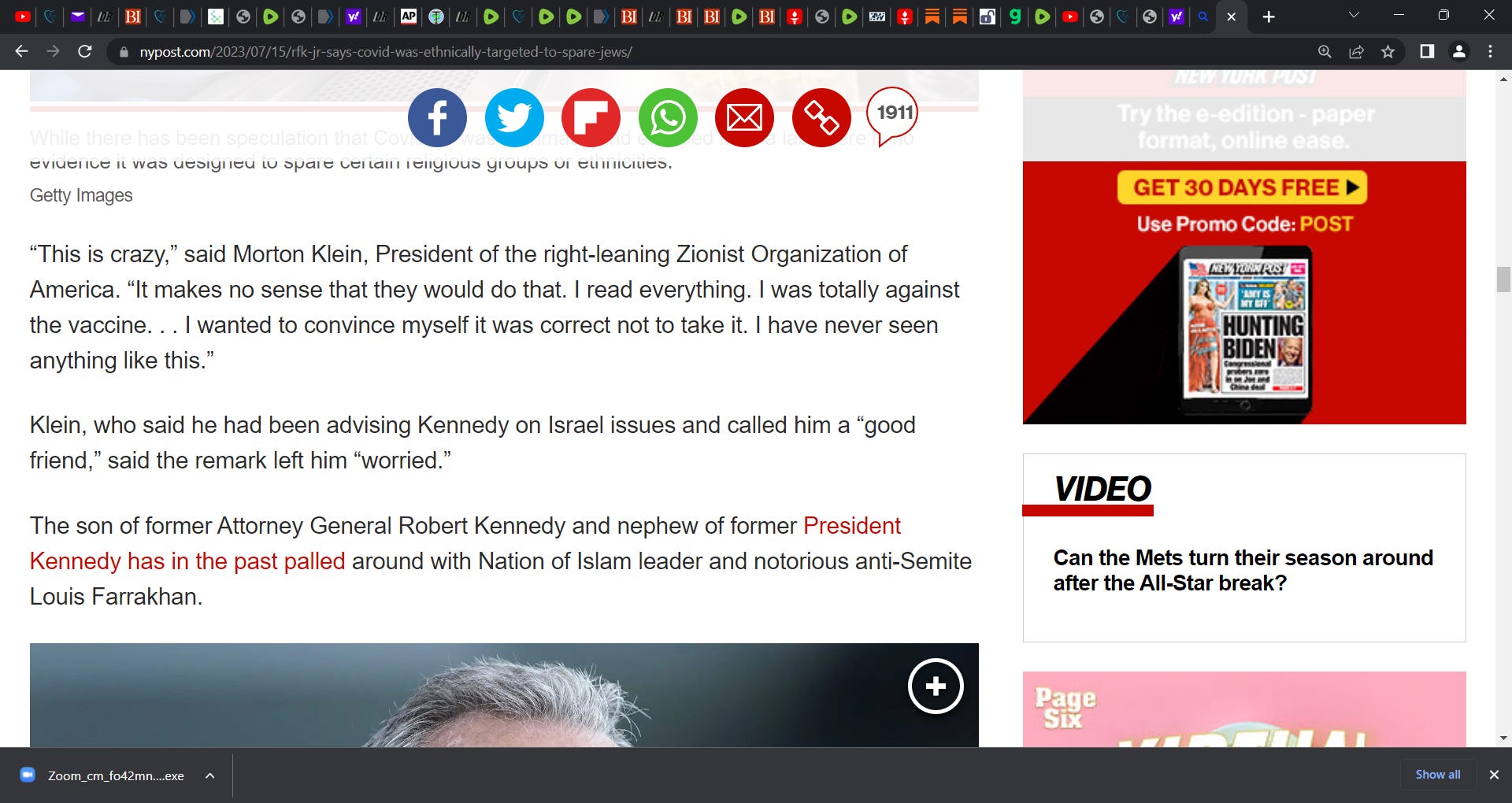Switch to the green g icon tab
Viewport: 1512px width, 803px height.
coord(1014,17)
